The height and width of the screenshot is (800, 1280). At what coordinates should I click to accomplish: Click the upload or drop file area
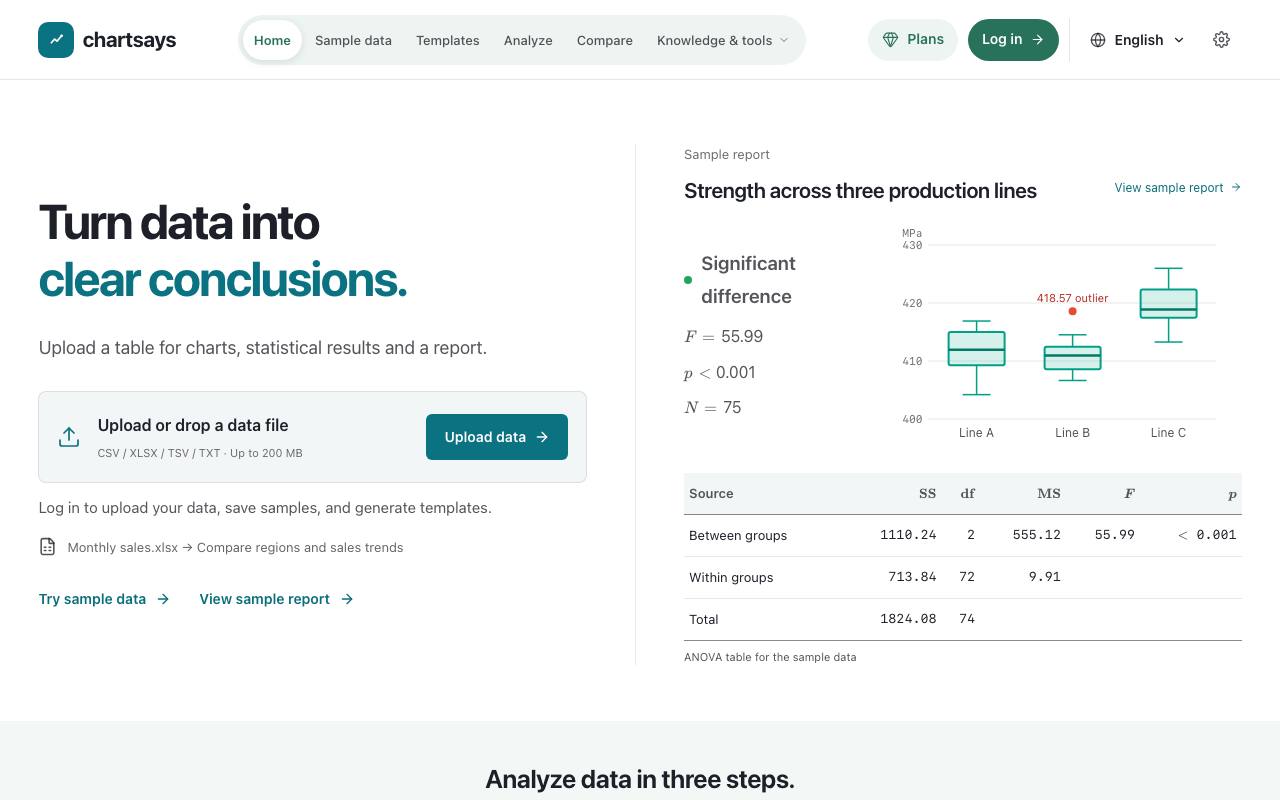[x=312, y=437]
